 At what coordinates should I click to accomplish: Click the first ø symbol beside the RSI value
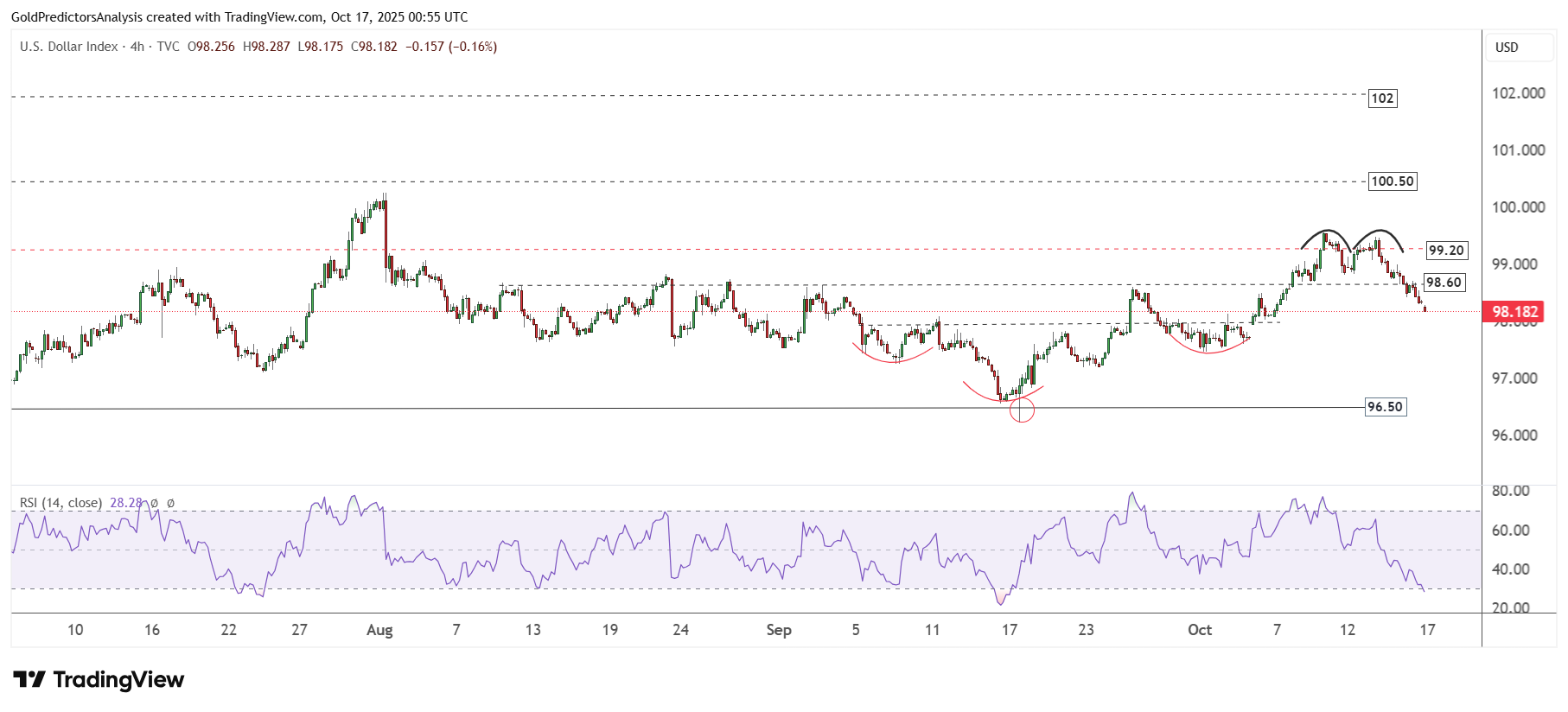click(x=155, y=503)
